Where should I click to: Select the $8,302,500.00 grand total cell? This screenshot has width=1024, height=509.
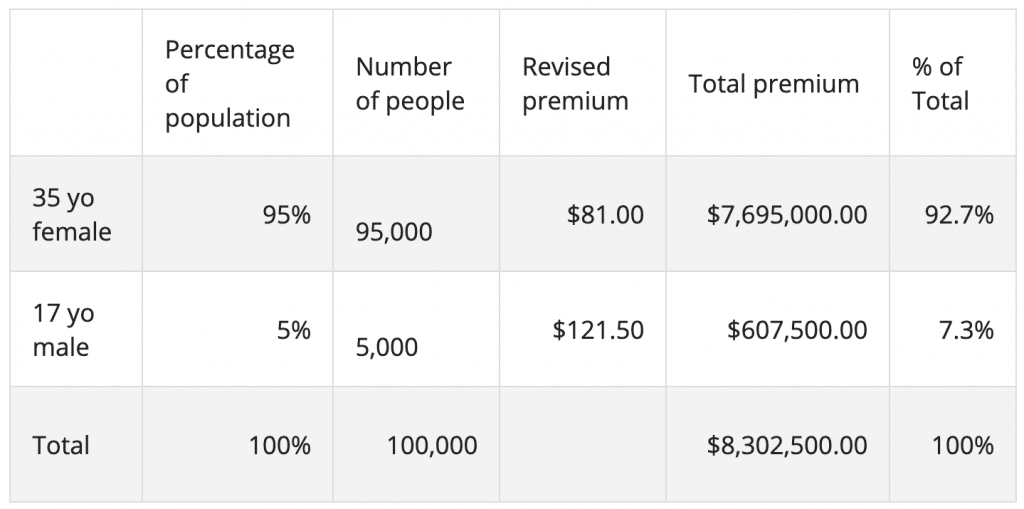pyautogui.click(x=787, y=445)
